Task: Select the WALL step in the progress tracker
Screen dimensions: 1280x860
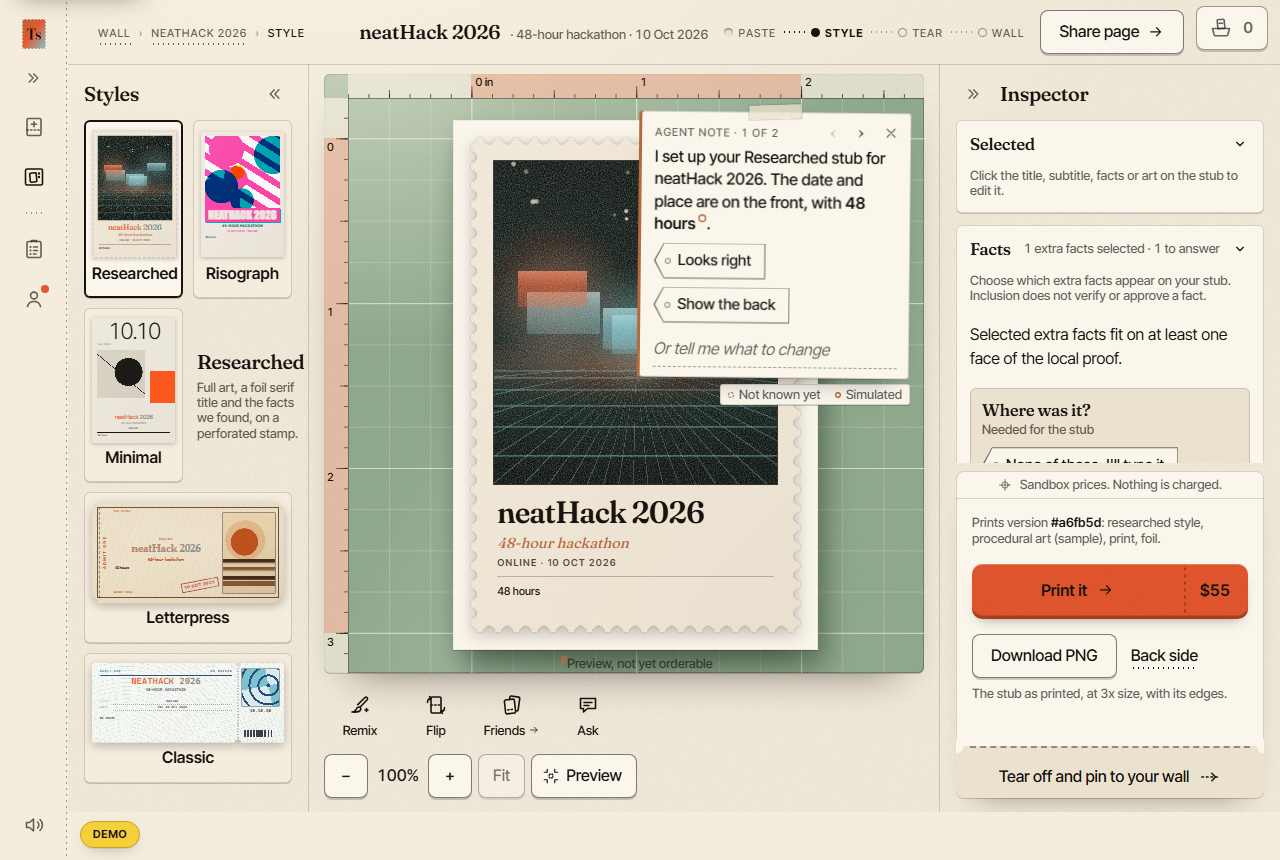Action: click(x=1001, y=33)
